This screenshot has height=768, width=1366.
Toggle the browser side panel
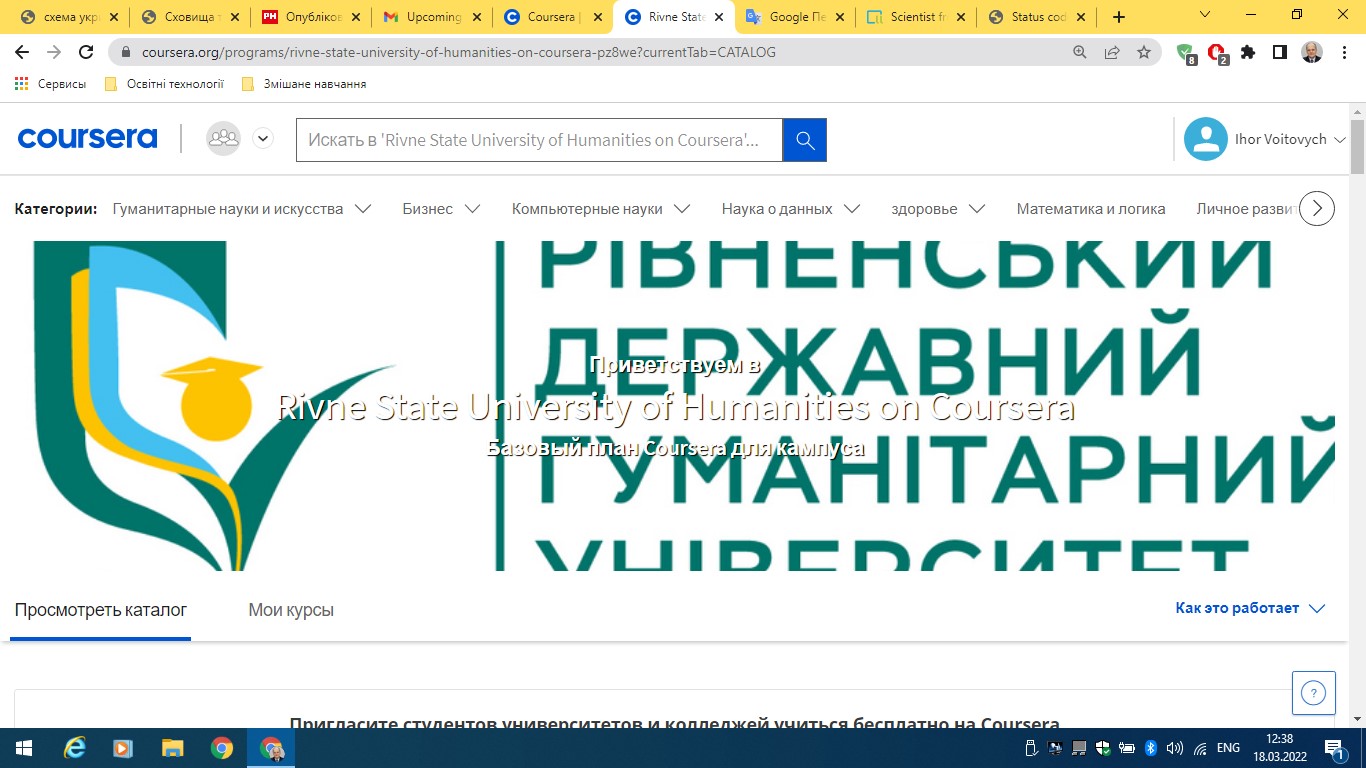click(x=1279, y=52)
